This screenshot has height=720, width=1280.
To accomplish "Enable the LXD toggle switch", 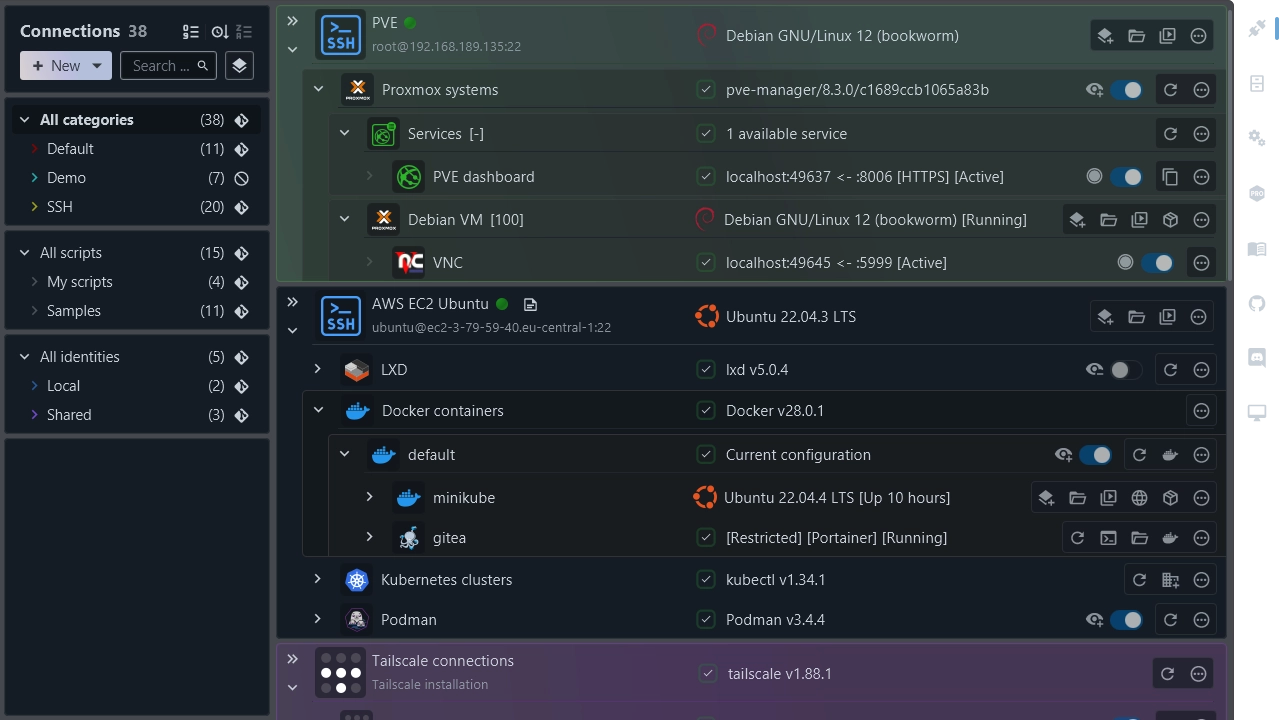I will tap(1125, 370).
